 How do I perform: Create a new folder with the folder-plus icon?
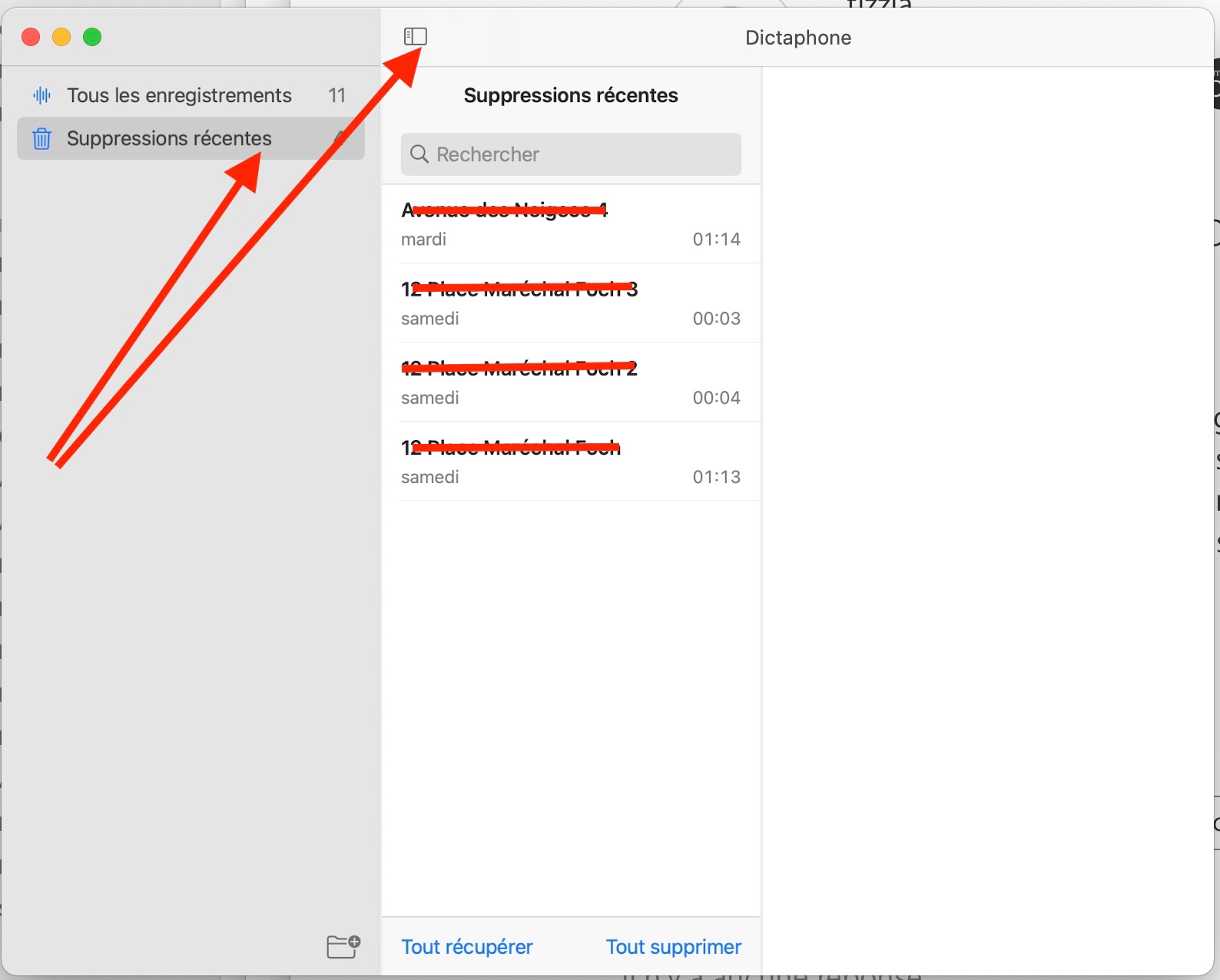point(343,946)
